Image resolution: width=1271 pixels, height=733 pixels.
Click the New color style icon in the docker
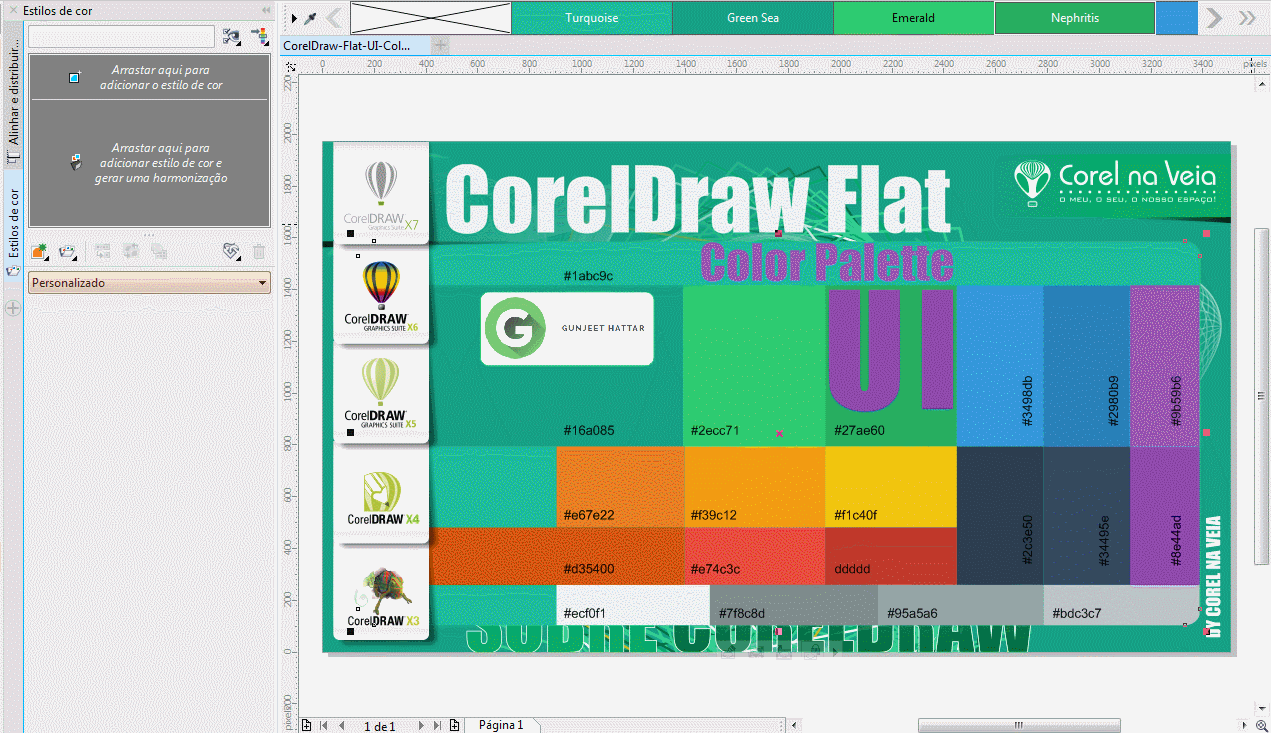(39, 251)
